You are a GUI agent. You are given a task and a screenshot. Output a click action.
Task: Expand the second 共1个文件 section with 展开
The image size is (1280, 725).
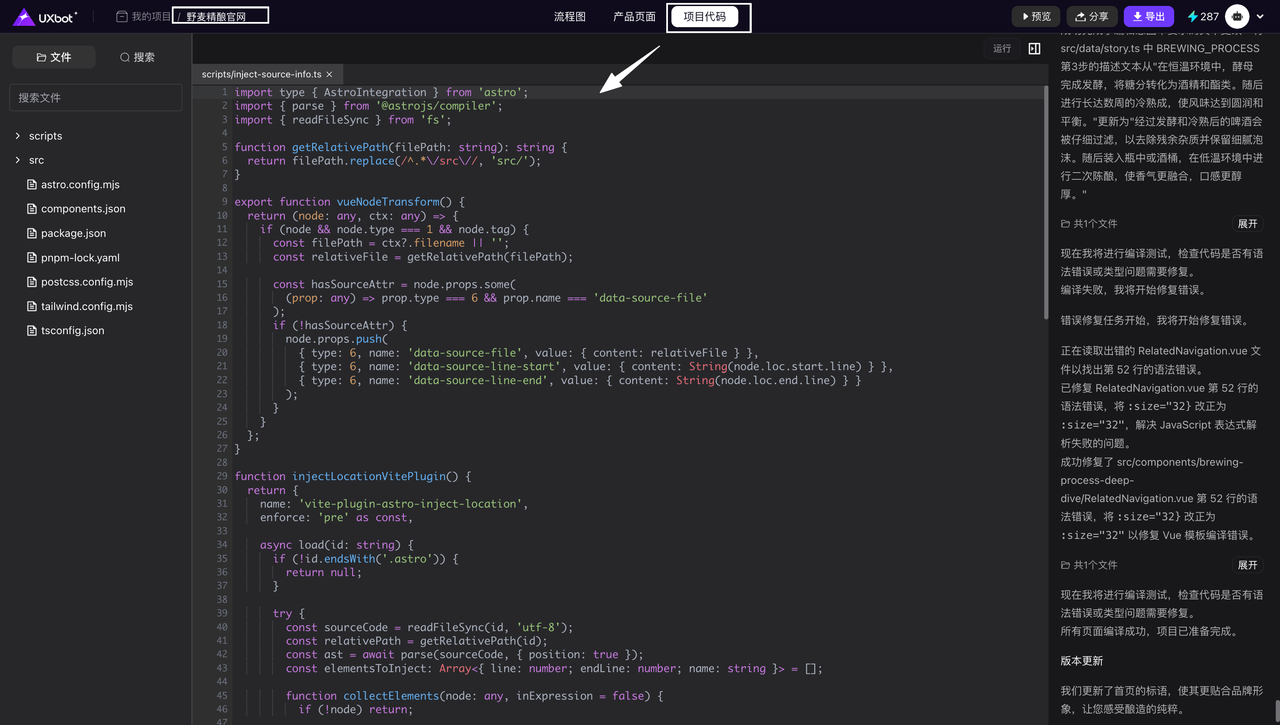coord(1247,565)
